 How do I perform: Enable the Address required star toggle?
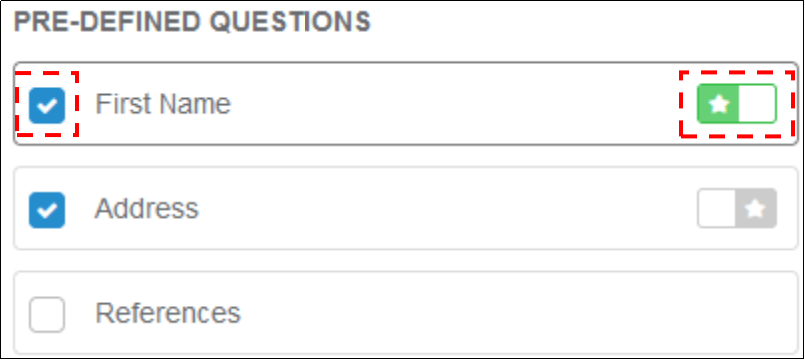tap(737, 209)
